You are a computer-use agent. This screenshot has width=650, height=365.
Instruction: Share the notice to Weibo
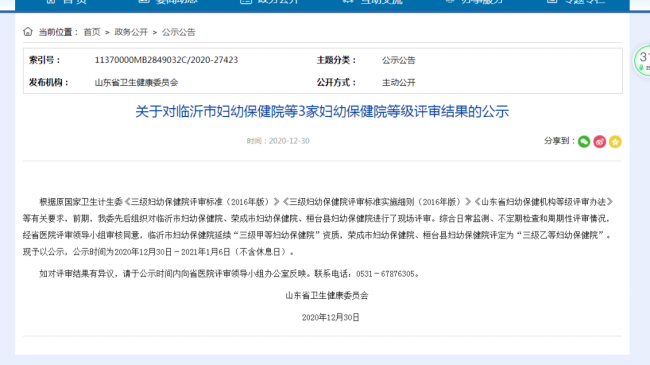599,142
